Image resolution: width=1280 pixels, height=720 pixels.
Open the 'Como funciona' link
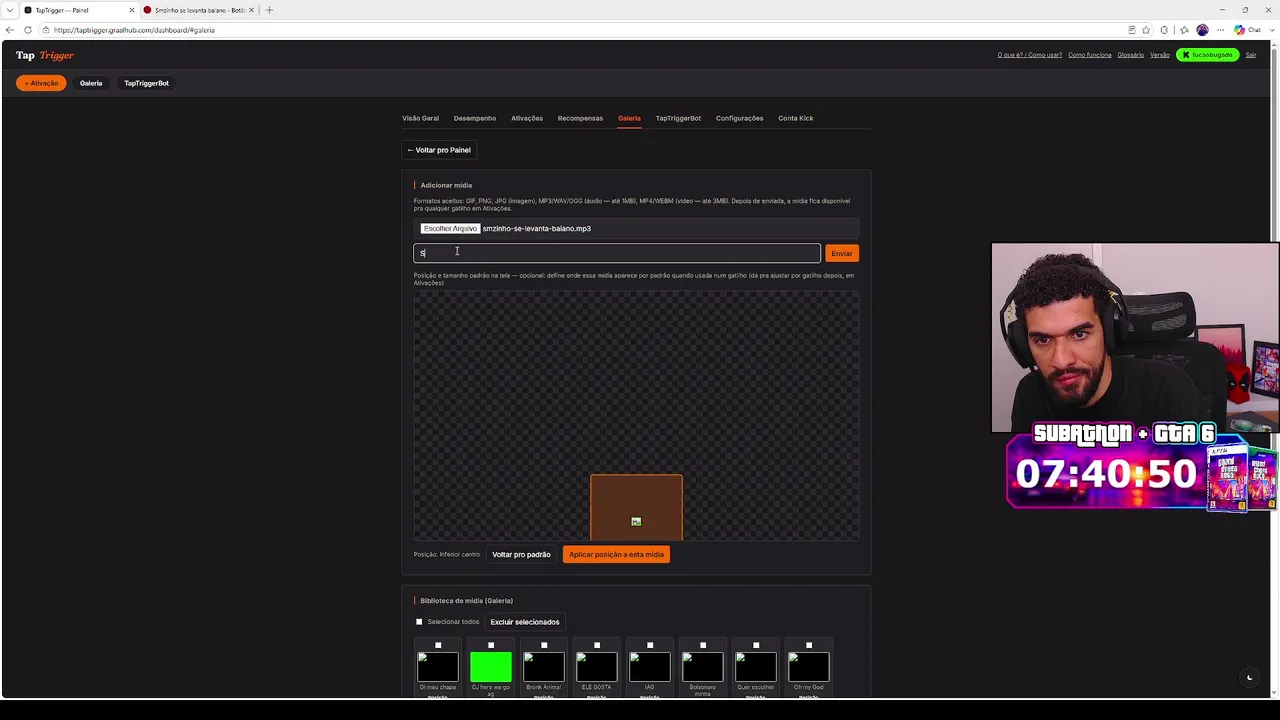(1090, 55)
